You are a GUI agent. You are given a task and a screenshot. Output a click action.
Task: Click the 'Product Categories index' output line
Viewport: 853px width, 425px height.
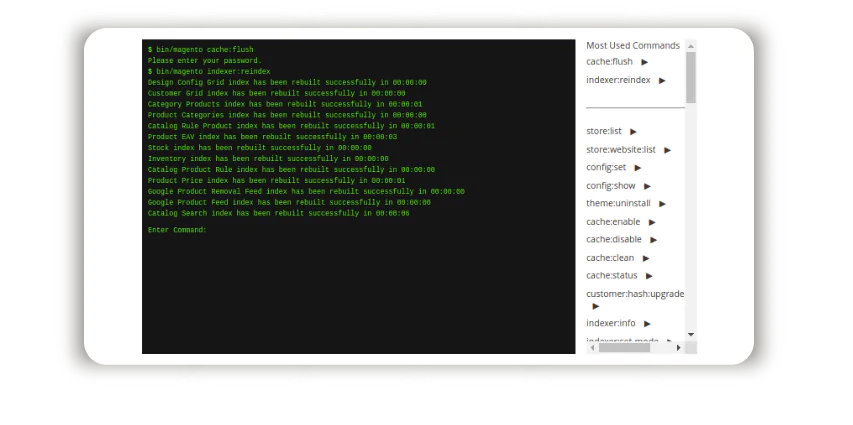(x=287, y=115)
